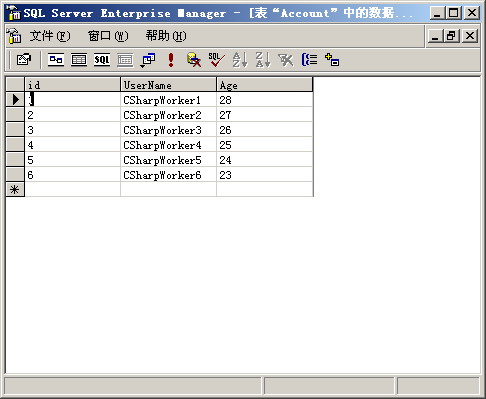Image resolution: width=486 pixels, height=399 pixels.
Task: Restore the inner document window
Action: (x=452, y=35)
